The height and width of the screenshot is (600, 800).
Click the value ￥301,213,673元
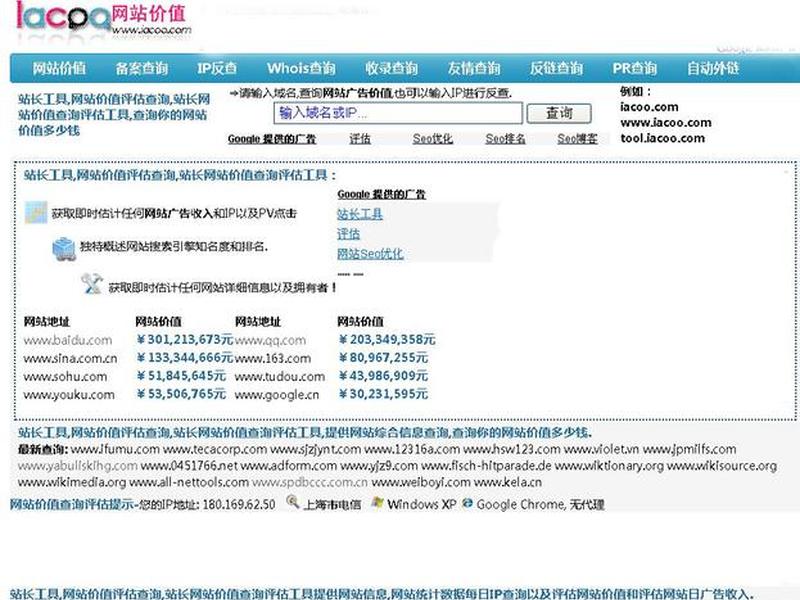pos(185,339)
